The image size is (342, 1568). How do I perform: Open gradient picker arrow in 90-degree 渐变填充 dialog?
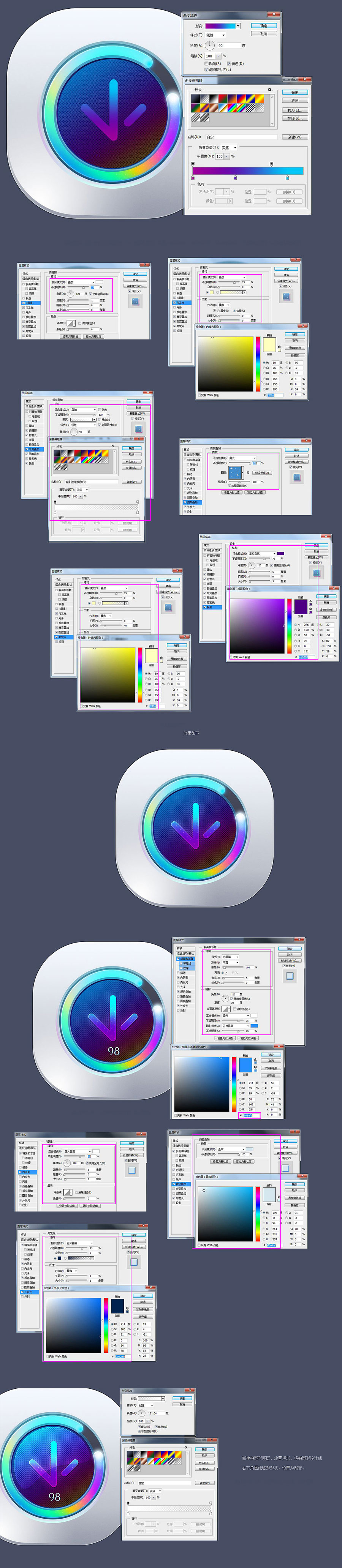pos(238,26)
